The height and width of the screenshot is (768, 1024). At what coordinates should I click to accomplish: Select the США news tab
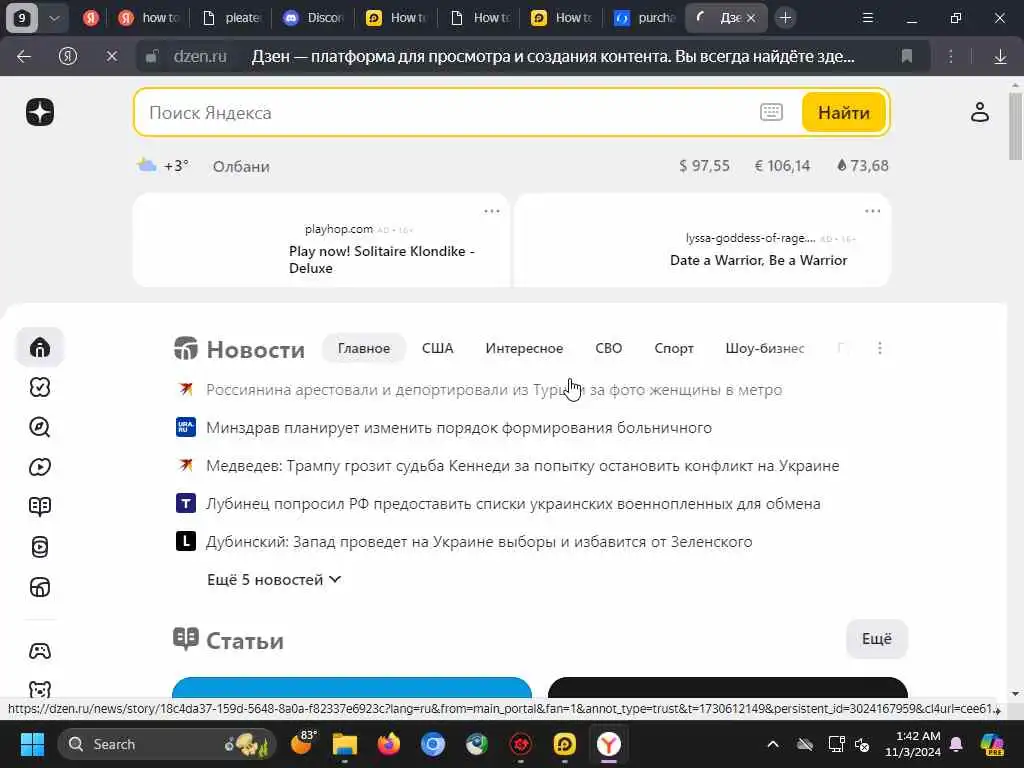pyautogui.click(x=438, y=348)
